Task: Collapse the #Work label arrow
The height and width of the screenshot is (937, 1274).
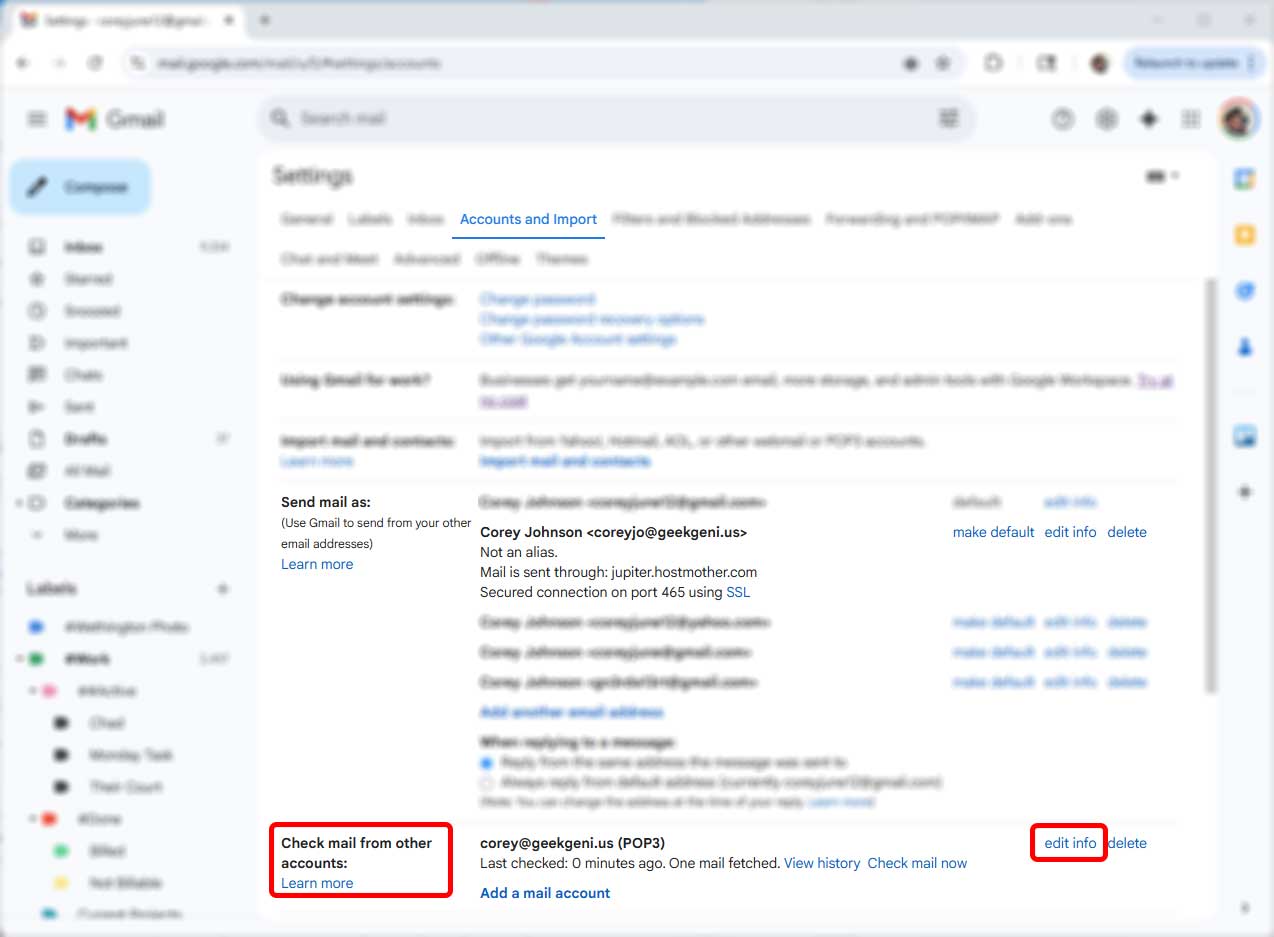Action: (19, 659)
